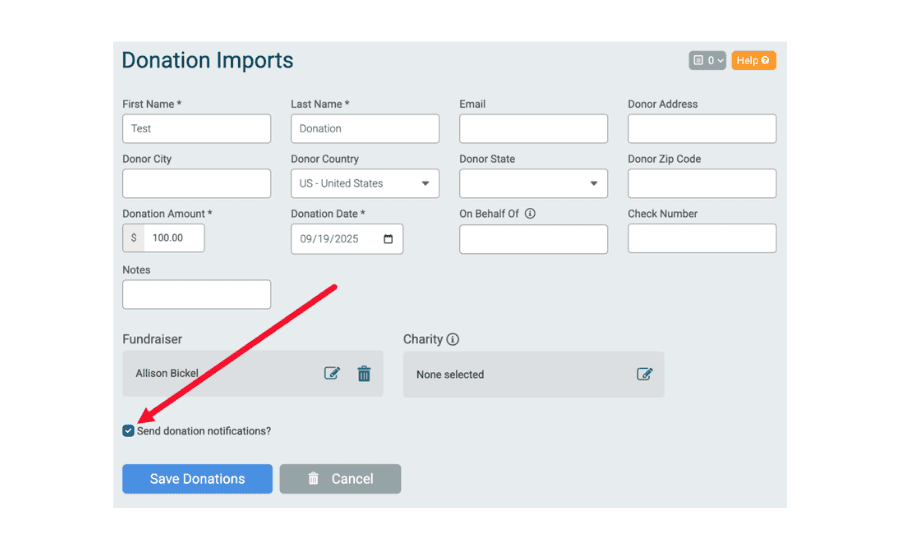This screenshot has width=900, height=550.
Task: Click the Charity info icon
Action: click(453, 340)
